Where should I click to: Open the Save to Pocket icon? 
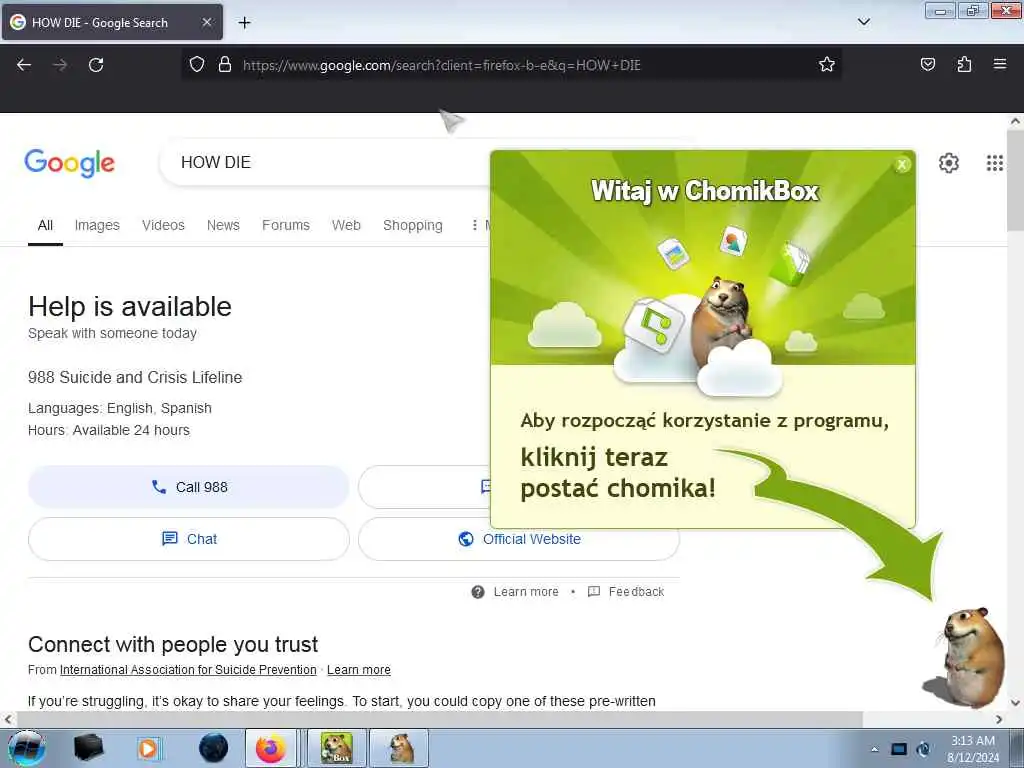(928, 65)
